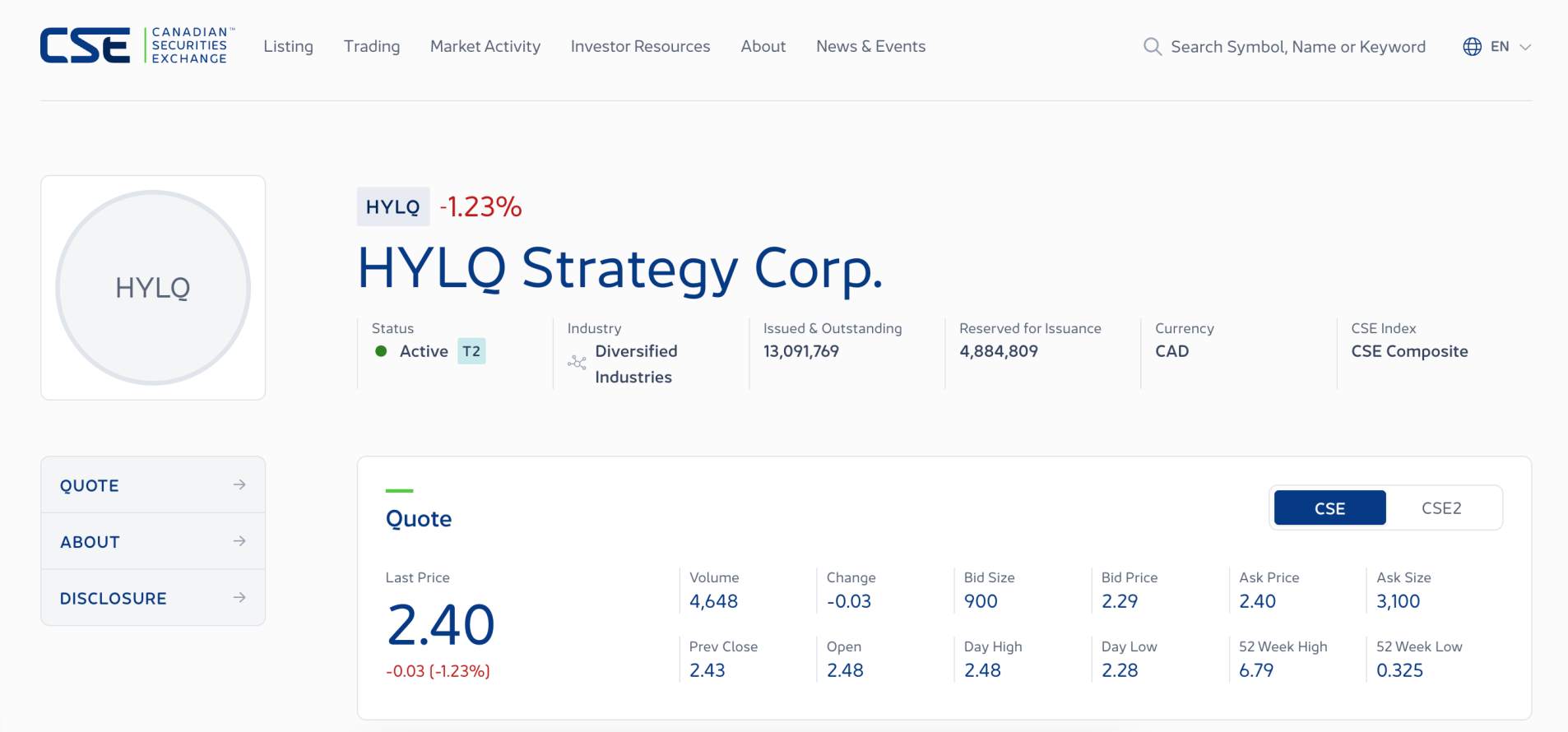Click the green Active status dot
The image size is (1568, 732).
(381, 351)
